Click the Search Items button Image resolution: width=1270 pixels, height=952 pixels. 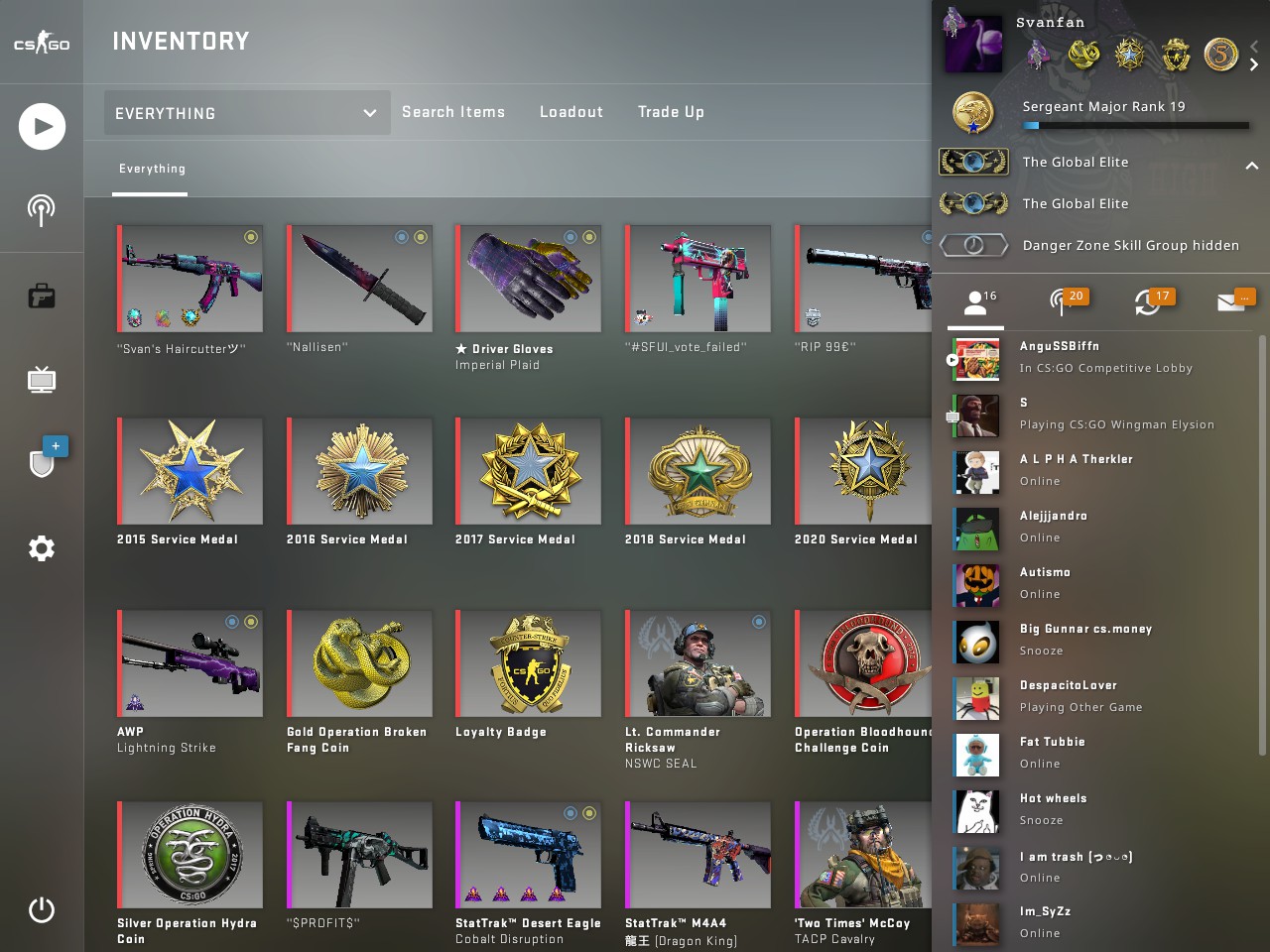point(453,112)
